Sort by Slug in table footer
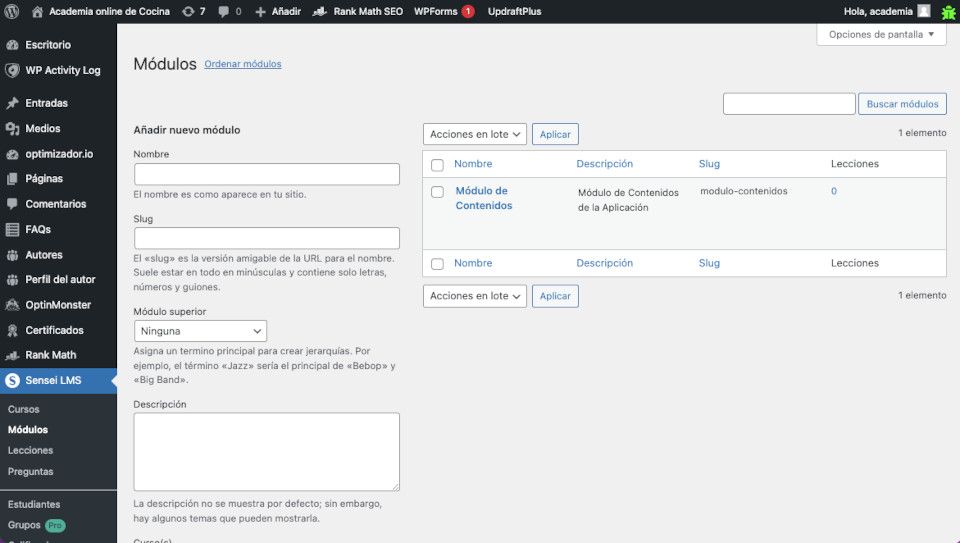The height and width of the screenshot is (543, 960). (709, 263)
